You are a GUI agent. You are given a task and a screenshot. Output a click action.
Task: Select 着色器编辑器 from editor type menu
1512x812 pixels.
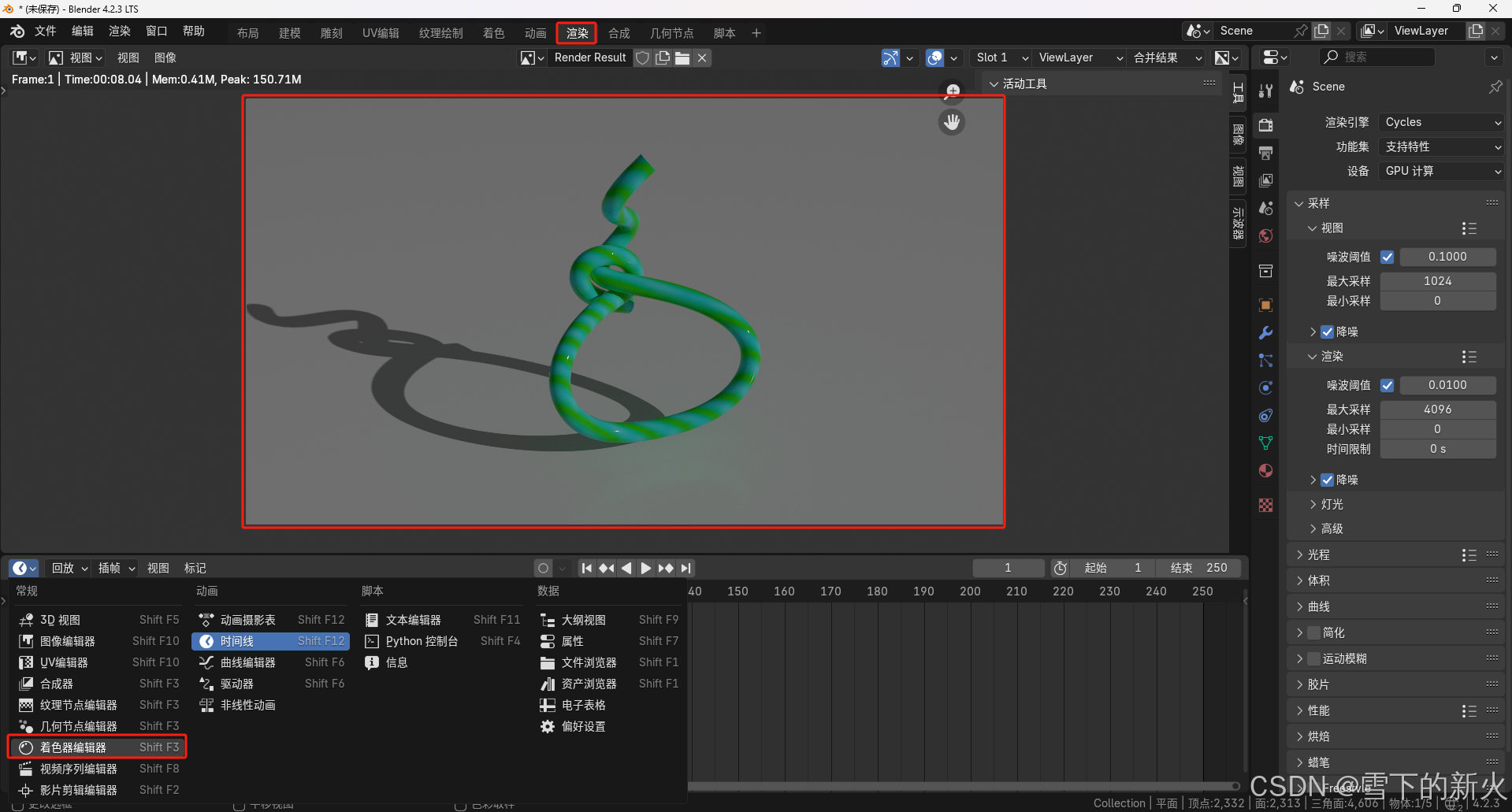(98, 747)
